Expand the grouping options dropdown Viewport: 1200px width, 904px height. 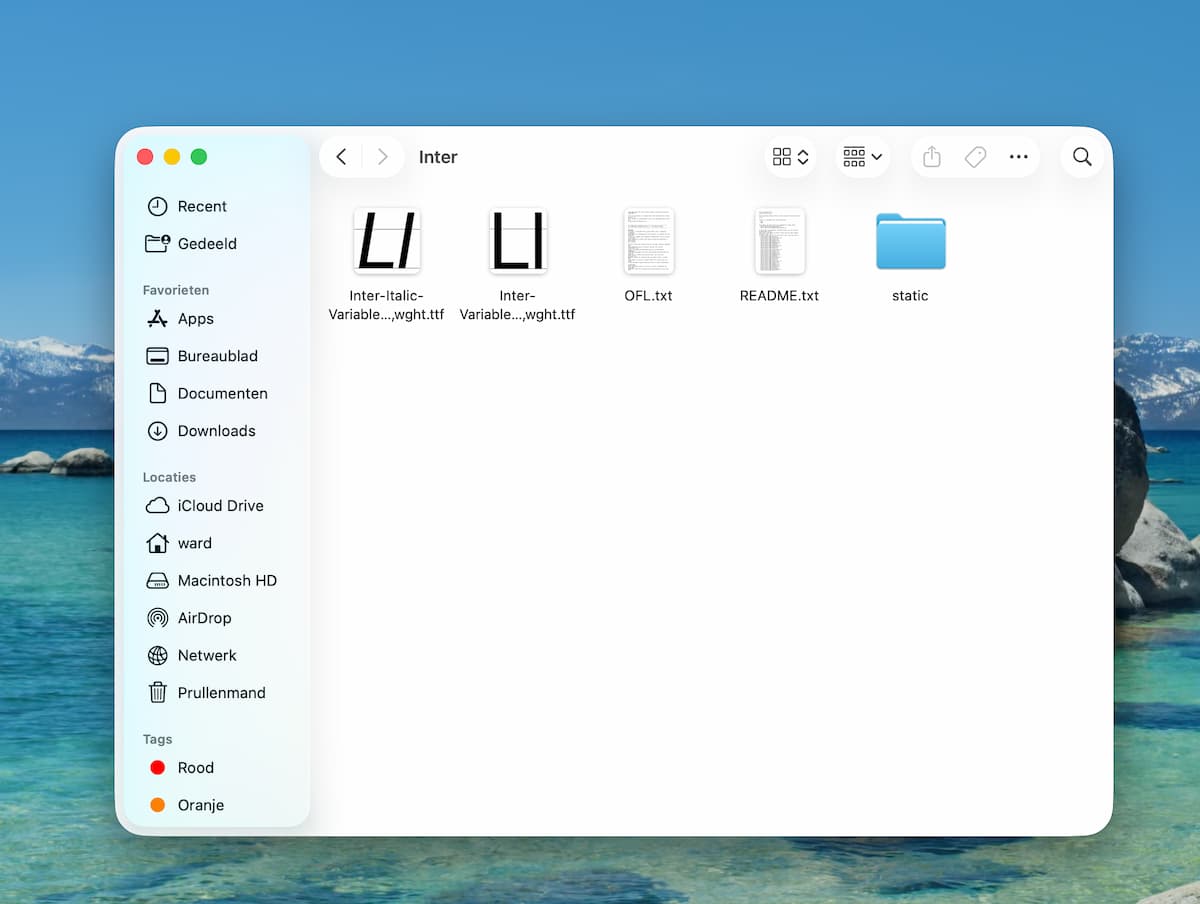(x=862, y=157)
